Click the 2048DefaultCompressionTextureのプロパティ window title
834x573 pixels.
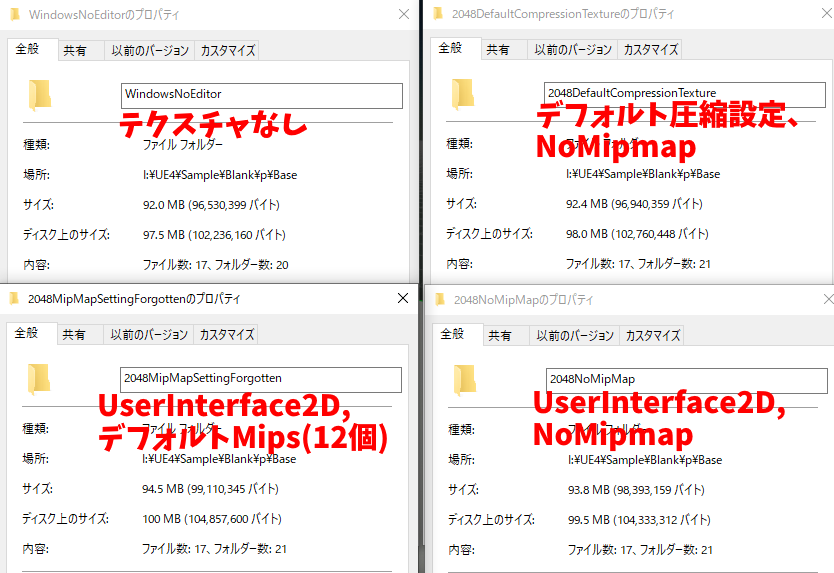point(563,13)
